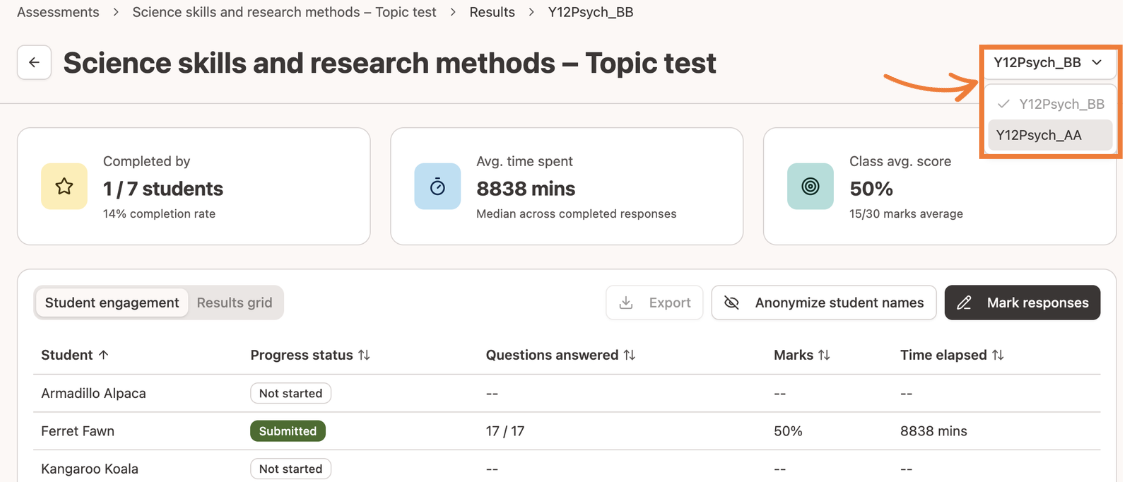The height and width of the screenshot is (482, 1132).
Task: Click the 15/30 marks average text
Action: [x=906, y=214]
